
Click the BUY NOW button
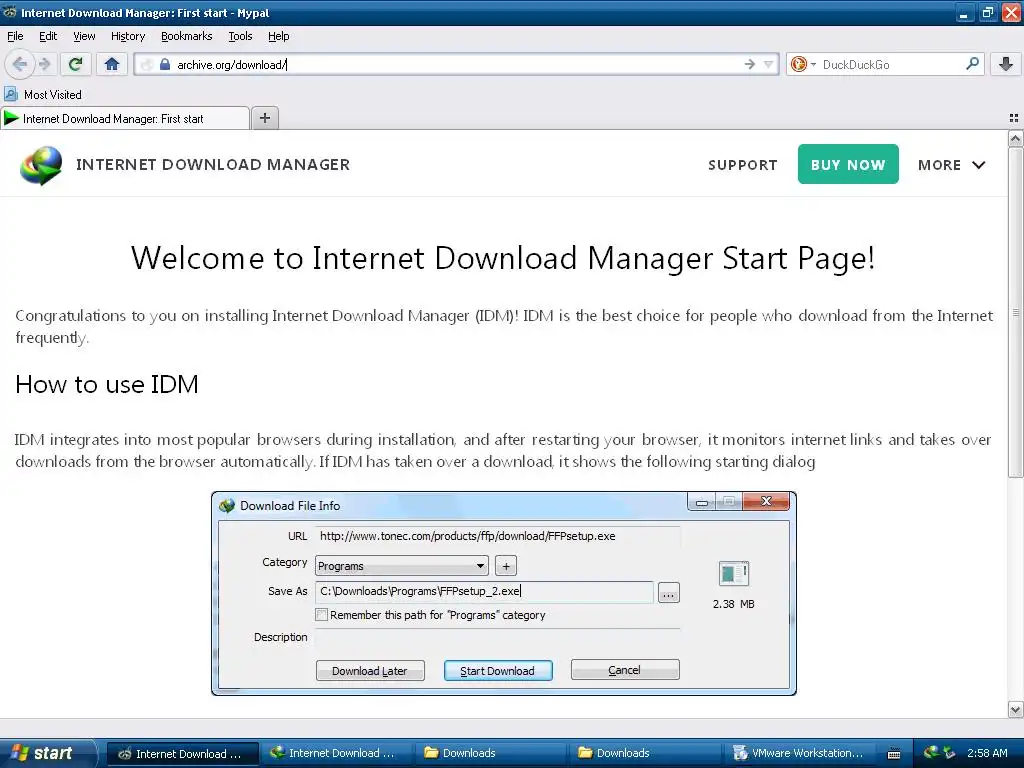(x=848, y=164)
